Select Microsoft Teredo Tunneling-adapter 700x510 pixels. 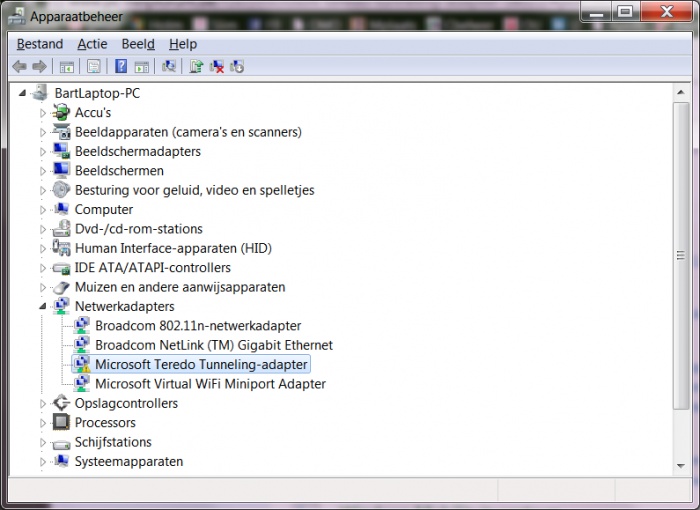(x=201, y=364)
